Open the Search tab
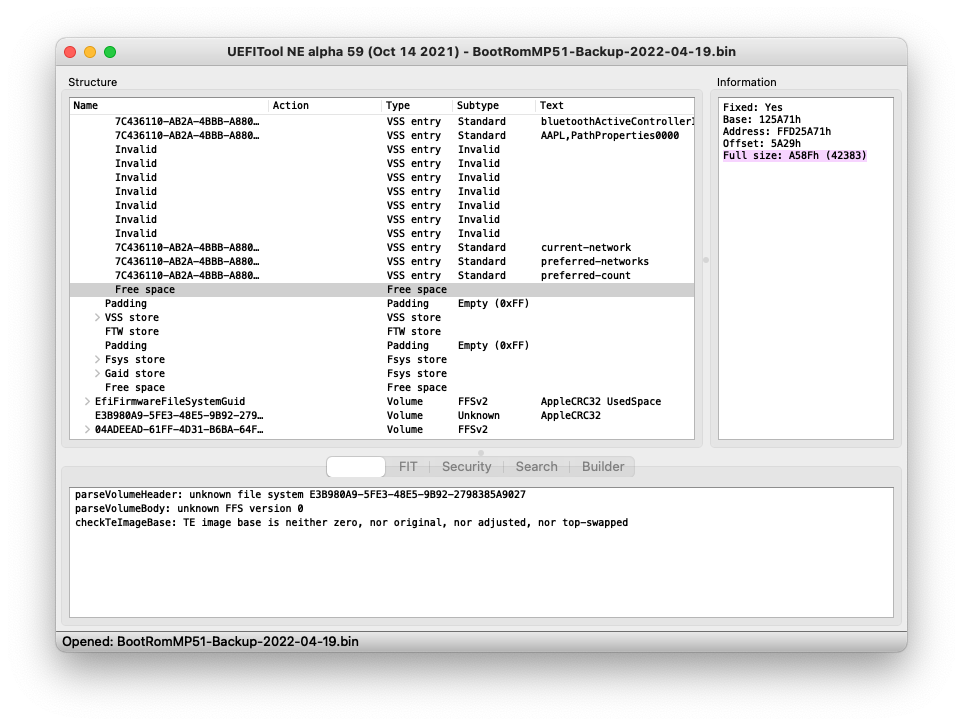 coord(536,467)
